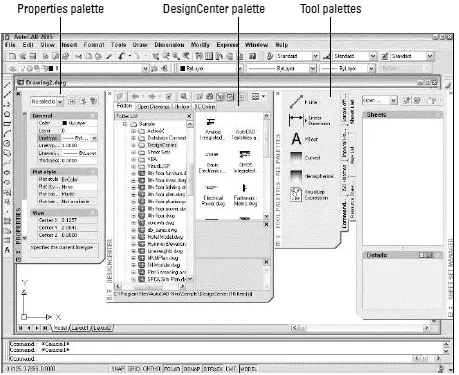Open the ByLayer linetype dropdown in toolbar
The width and height of the screenshot is (459, 375).
coord(282,68)
